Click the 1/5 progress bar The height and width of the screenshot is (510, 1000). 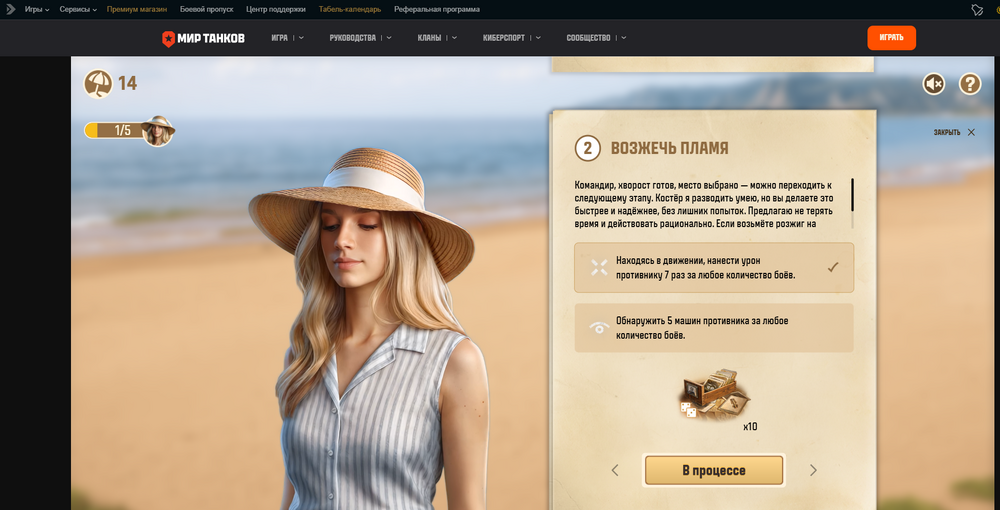coord(115,131)
